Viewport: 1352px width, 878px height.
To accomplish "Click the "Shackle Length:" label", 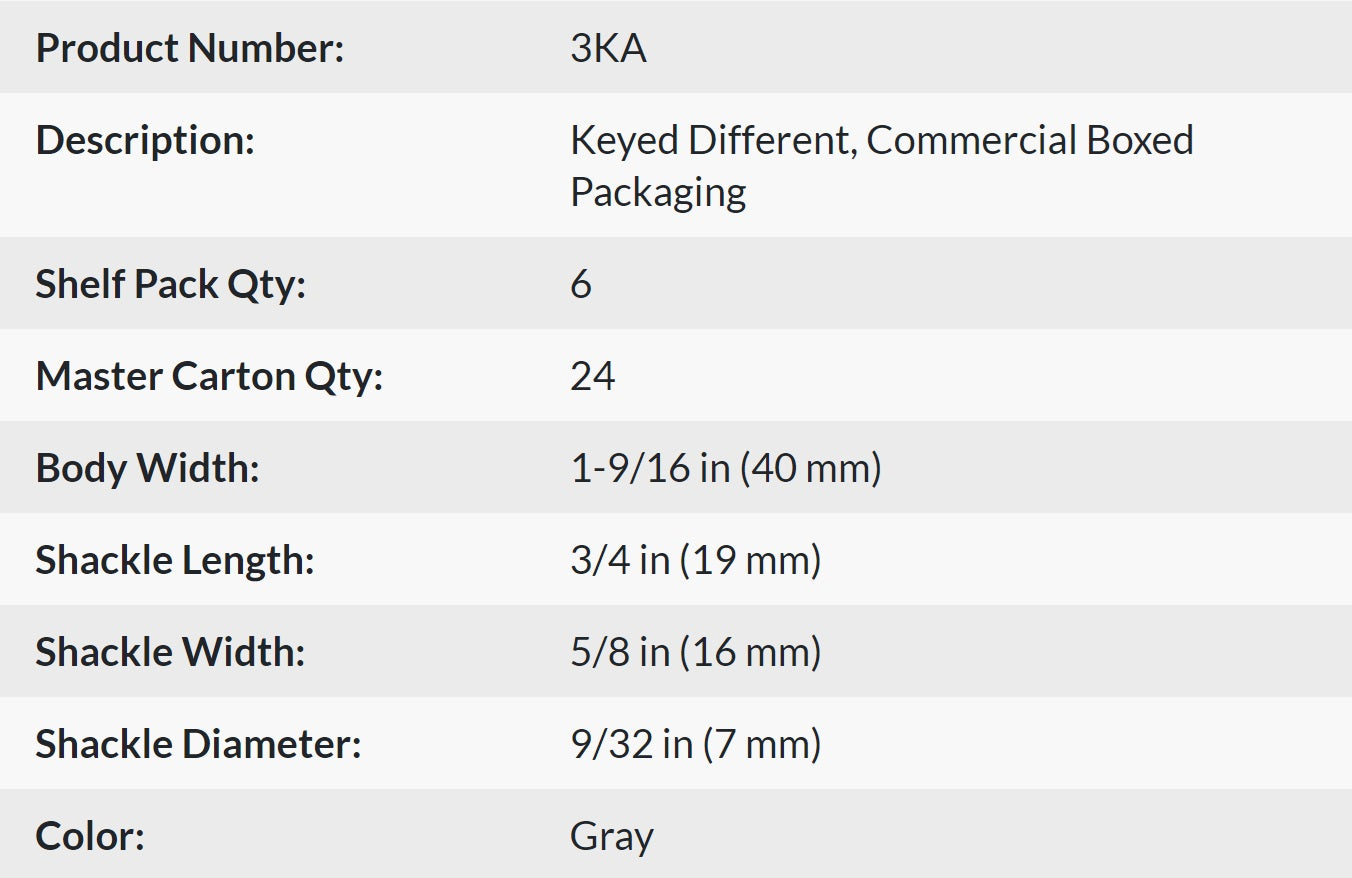I will (x=175, y=560).
